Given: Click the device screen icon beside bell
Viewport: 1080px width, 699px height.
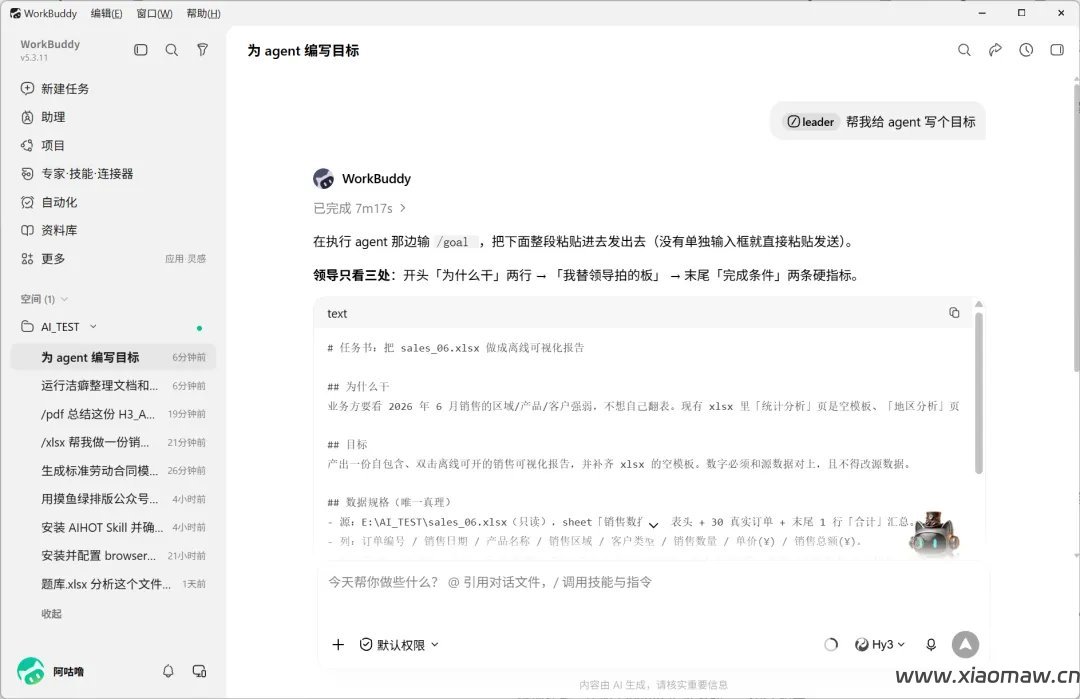Looking at the screenshot, I should (199, 671).
